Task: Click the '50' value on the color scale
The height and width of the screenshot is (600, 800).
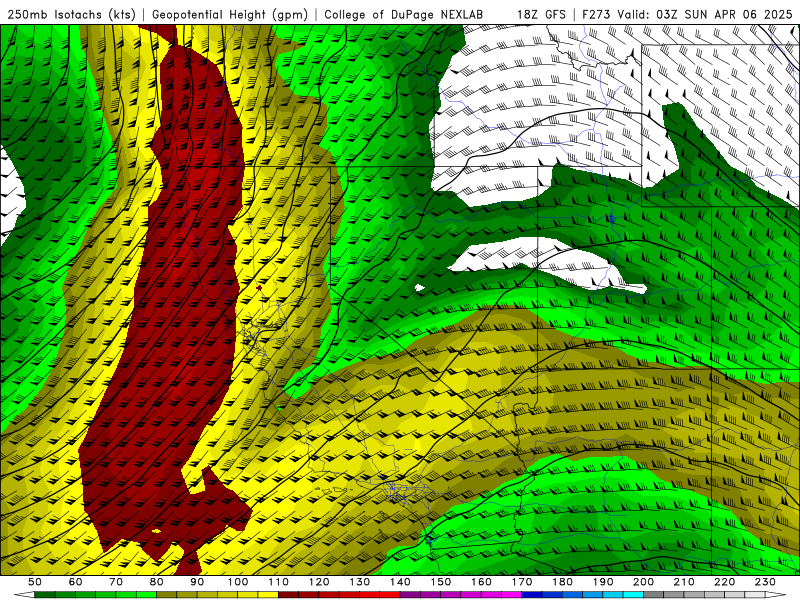Action: [x=35, y=582]
